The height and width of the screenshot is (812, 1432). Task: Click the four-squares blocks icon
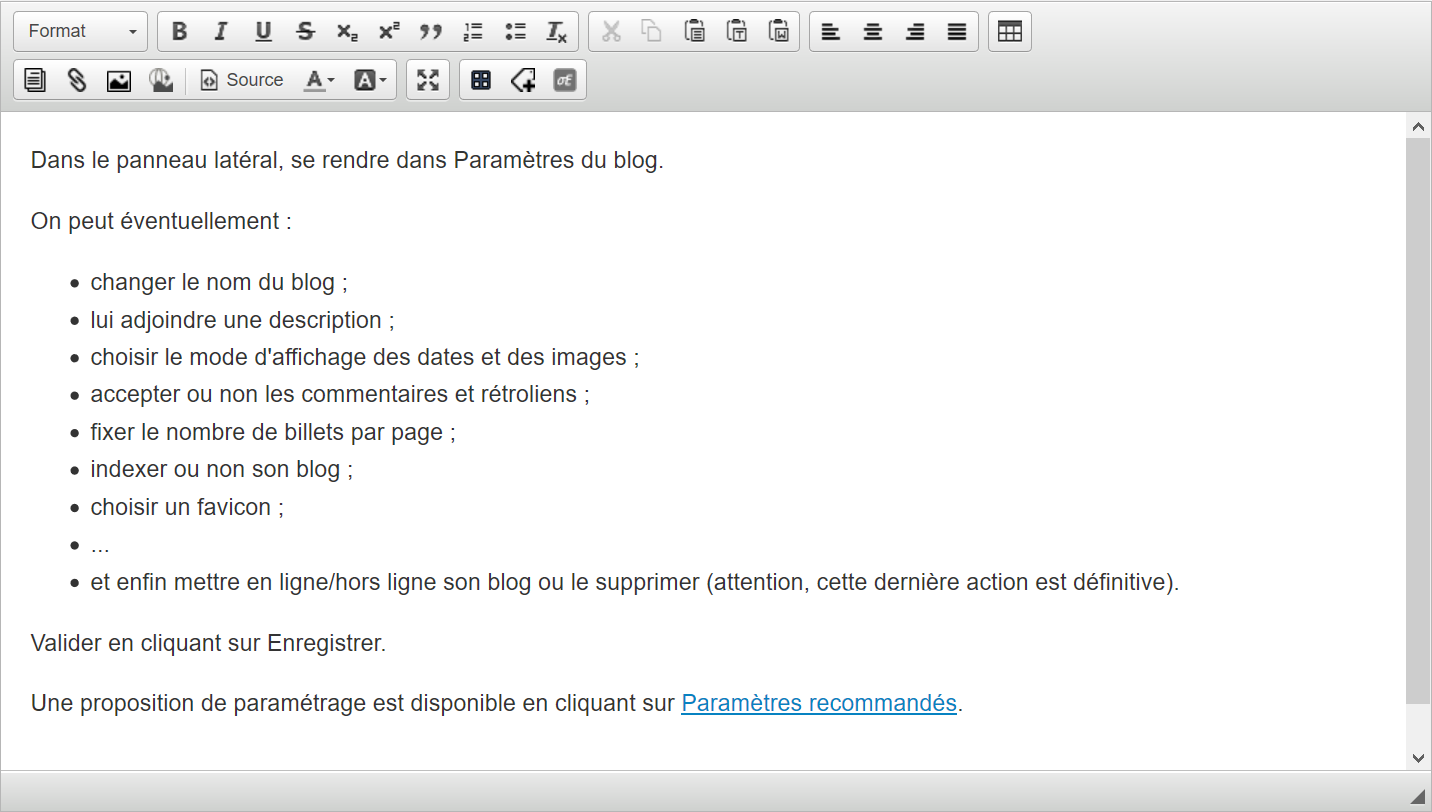481,80
